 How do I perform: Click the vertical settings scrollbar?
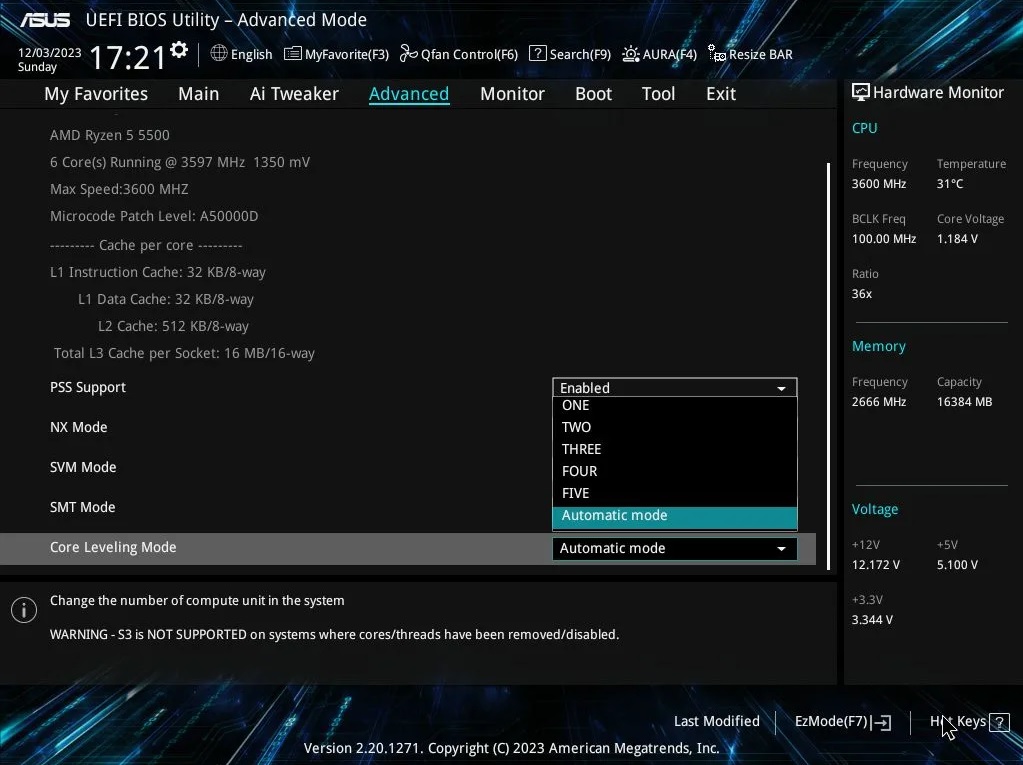pos(829,366)
